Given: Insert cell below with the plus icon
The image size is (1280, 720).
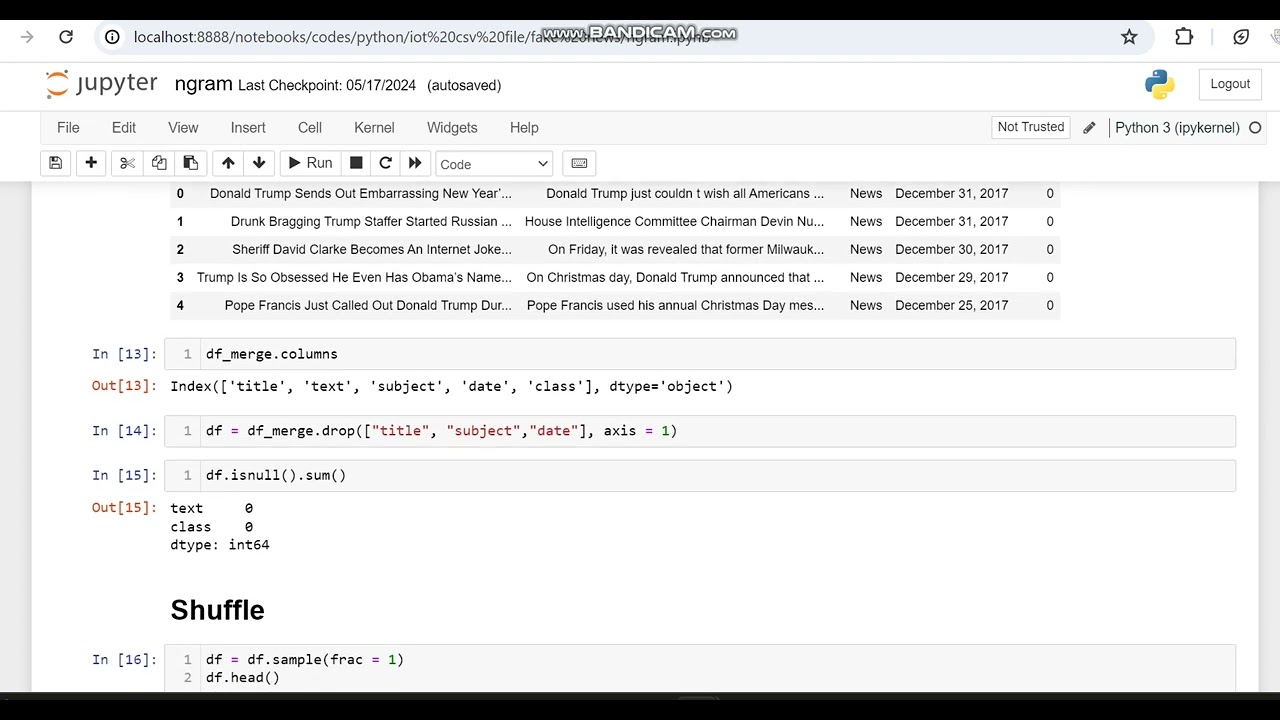Looking at the screenshot, I should [91, 163].
